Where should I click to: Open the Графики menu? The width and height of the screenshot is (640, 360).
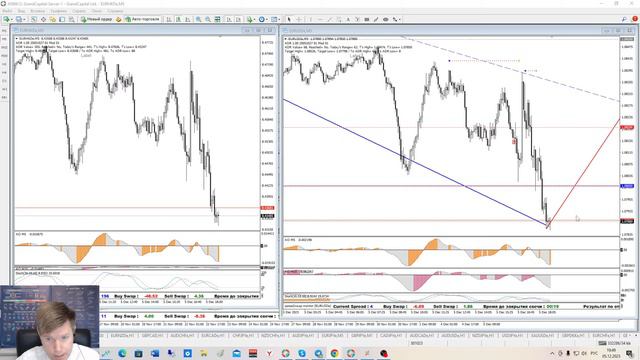point(59,11)
